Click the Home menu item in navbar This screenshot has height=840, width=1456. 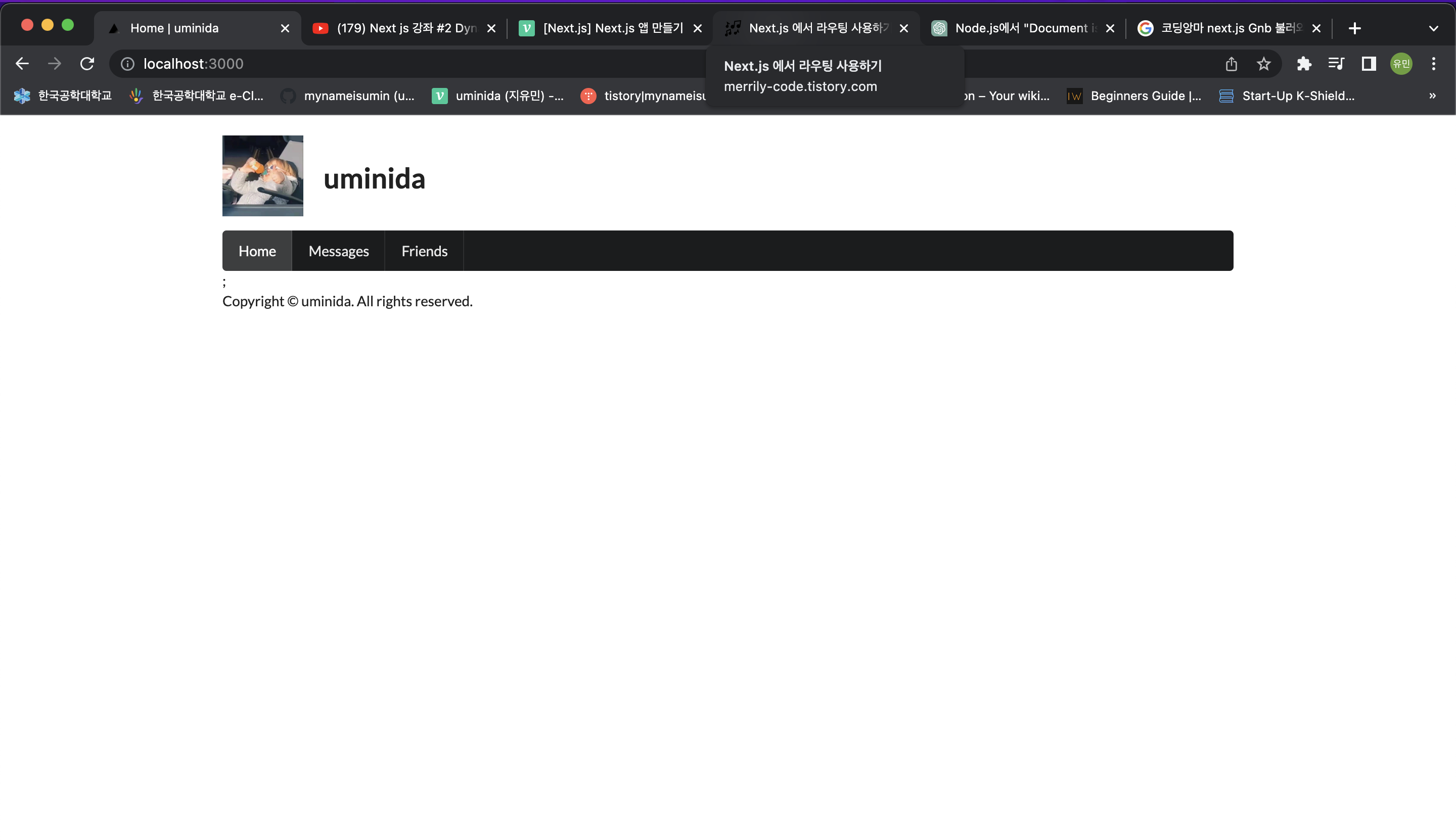coord(257,251)
